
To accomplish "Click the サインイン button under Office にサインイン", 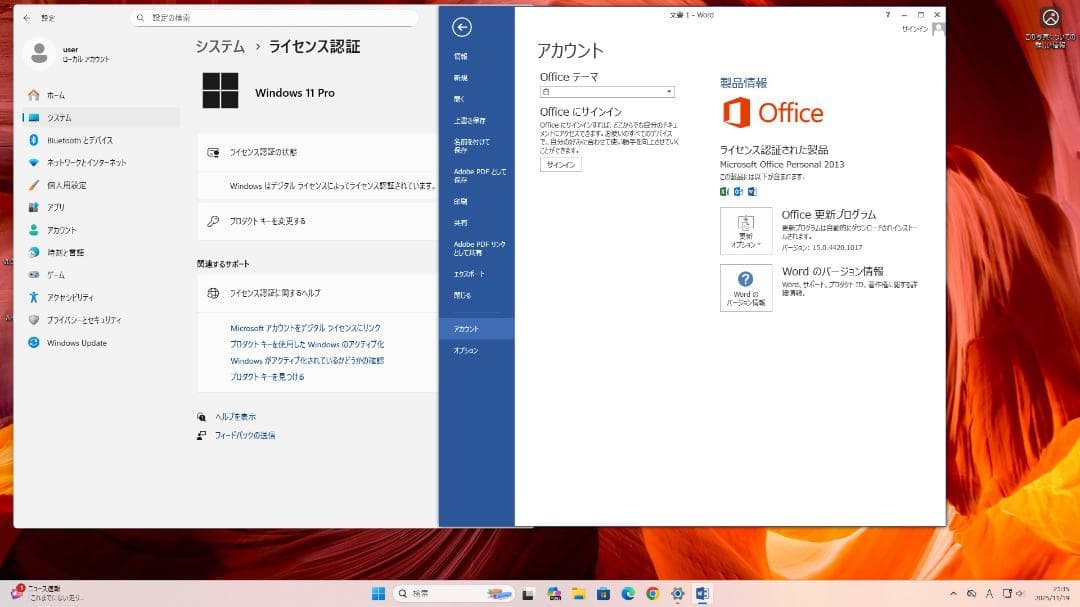I will point(560,164).
